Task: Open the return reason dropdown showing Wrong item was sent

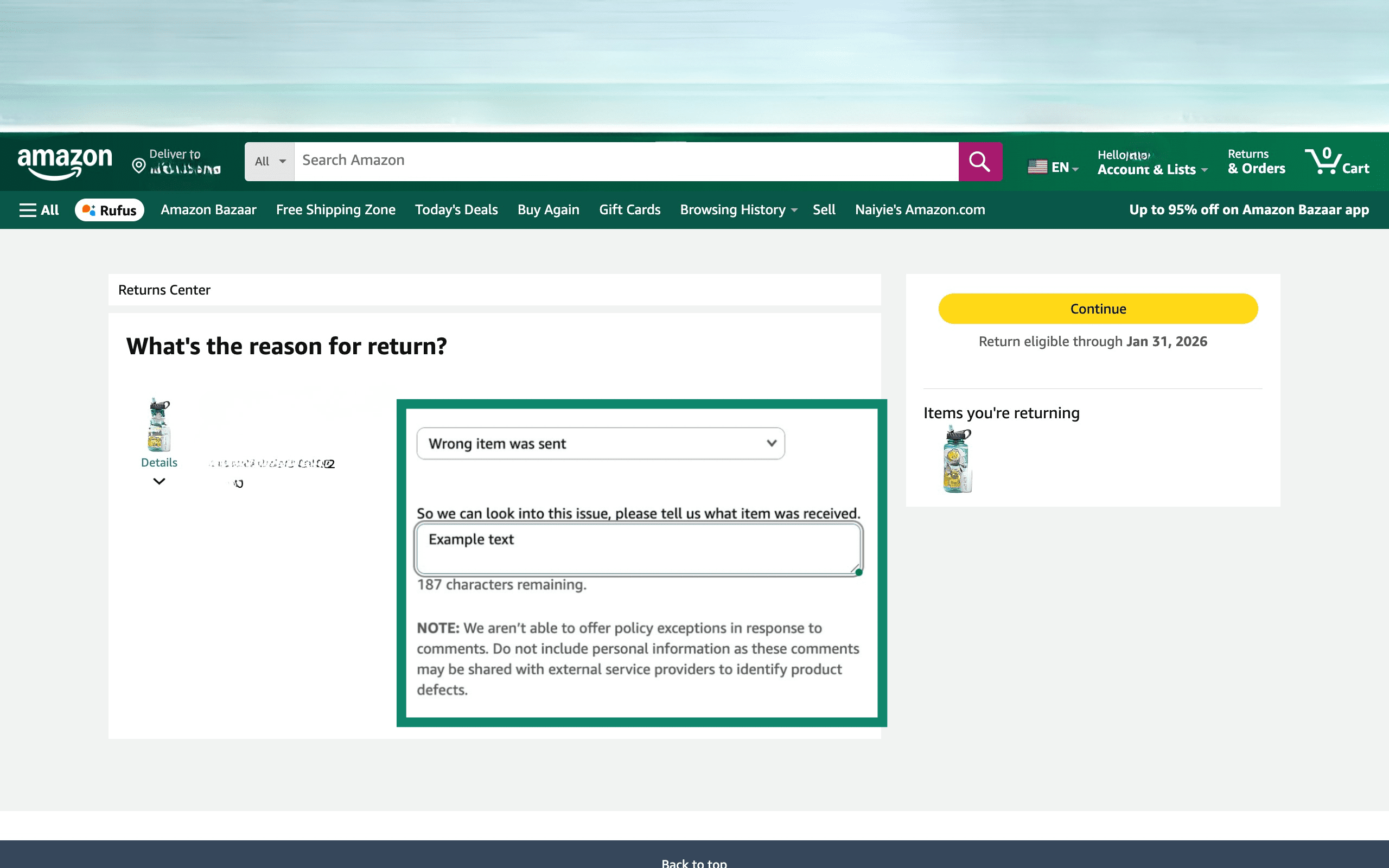Action: 600,443
